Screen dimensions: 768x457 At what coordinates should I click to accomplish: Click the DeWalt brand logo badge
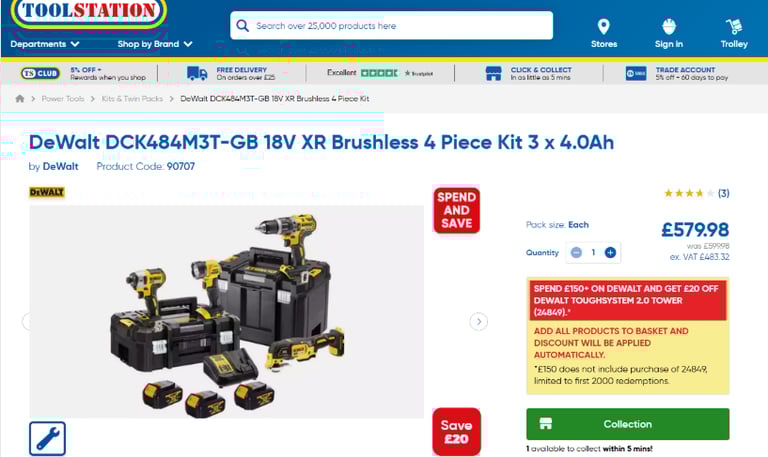[x=47, y=192]
